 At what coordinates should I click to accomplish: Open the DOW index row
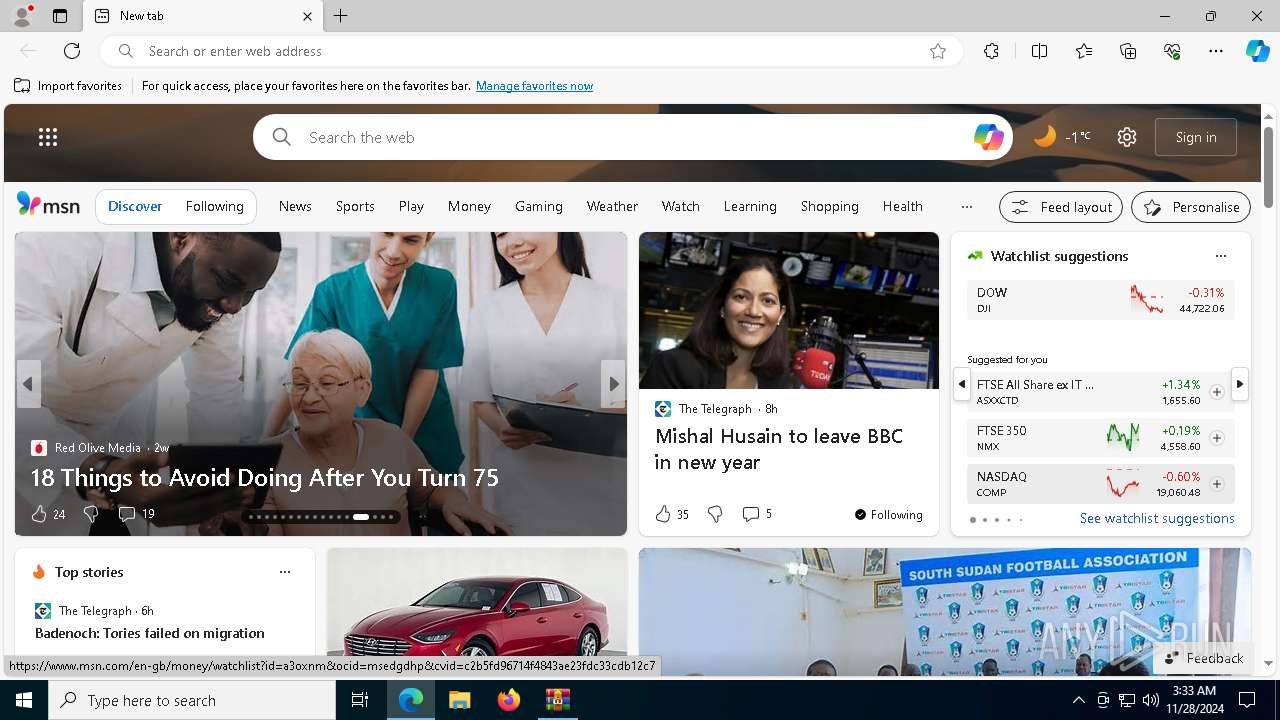pyautogui.click(x=1100, y=300)
